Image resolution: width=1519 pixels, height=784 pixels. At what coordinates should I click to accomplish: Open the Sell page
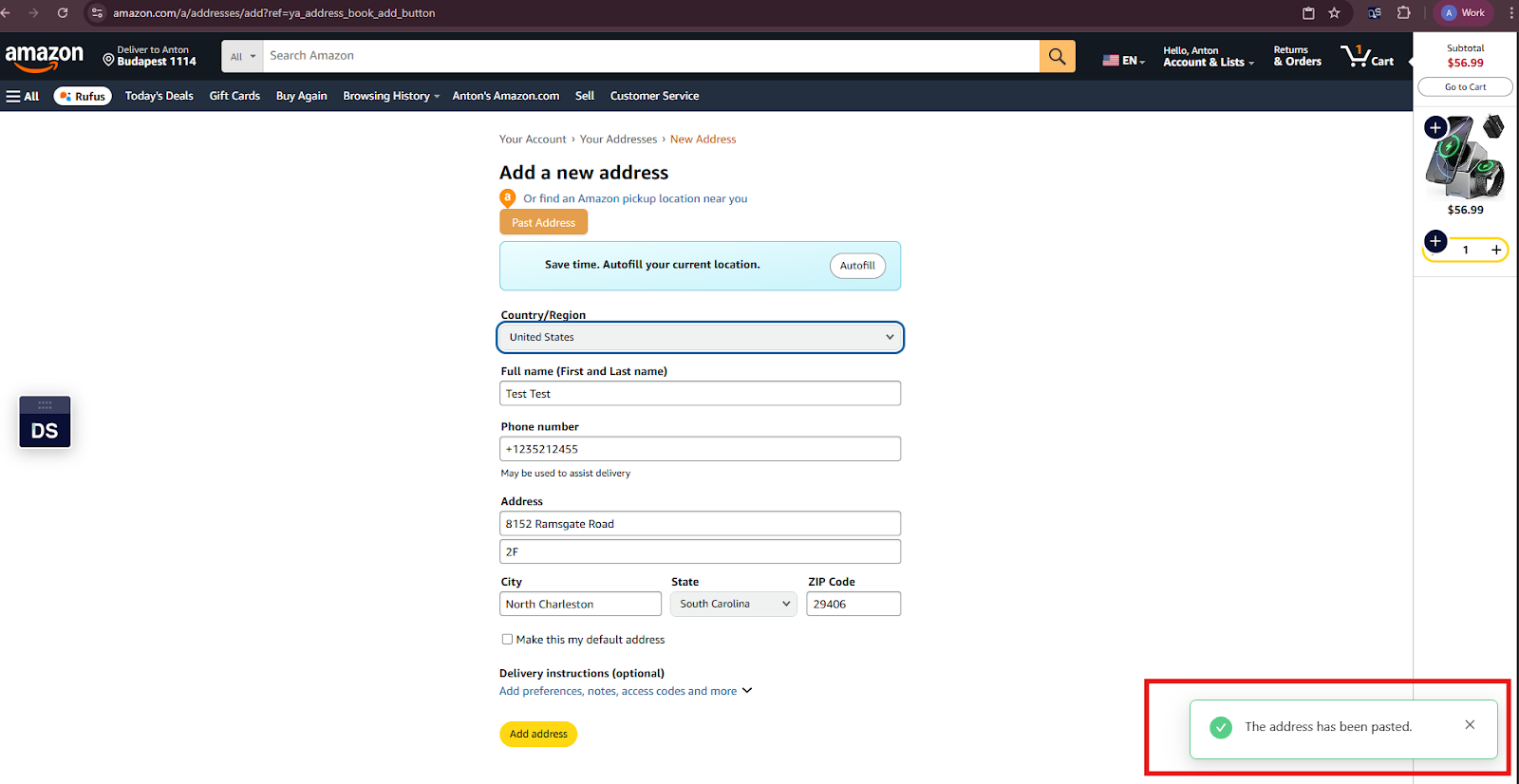point(585,96)
